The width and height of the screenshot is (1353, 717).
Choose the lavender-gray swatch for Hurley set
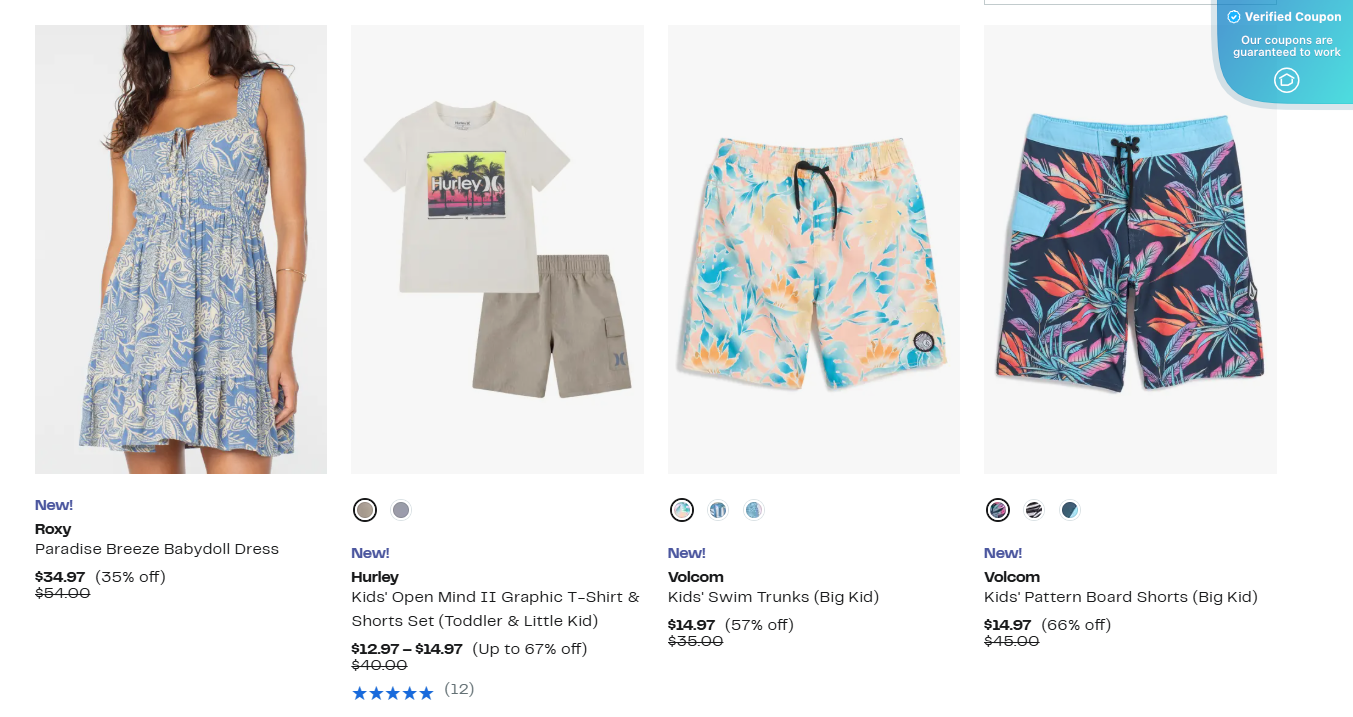coord(401,510)
